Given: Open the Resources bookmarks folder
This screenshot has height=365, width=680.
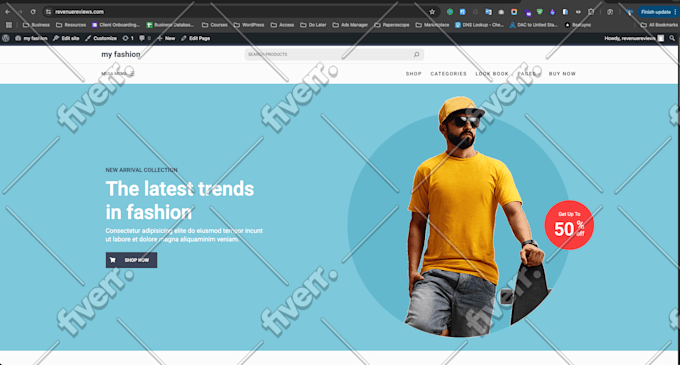Looking at the screenshot, I should pos(71,25).
